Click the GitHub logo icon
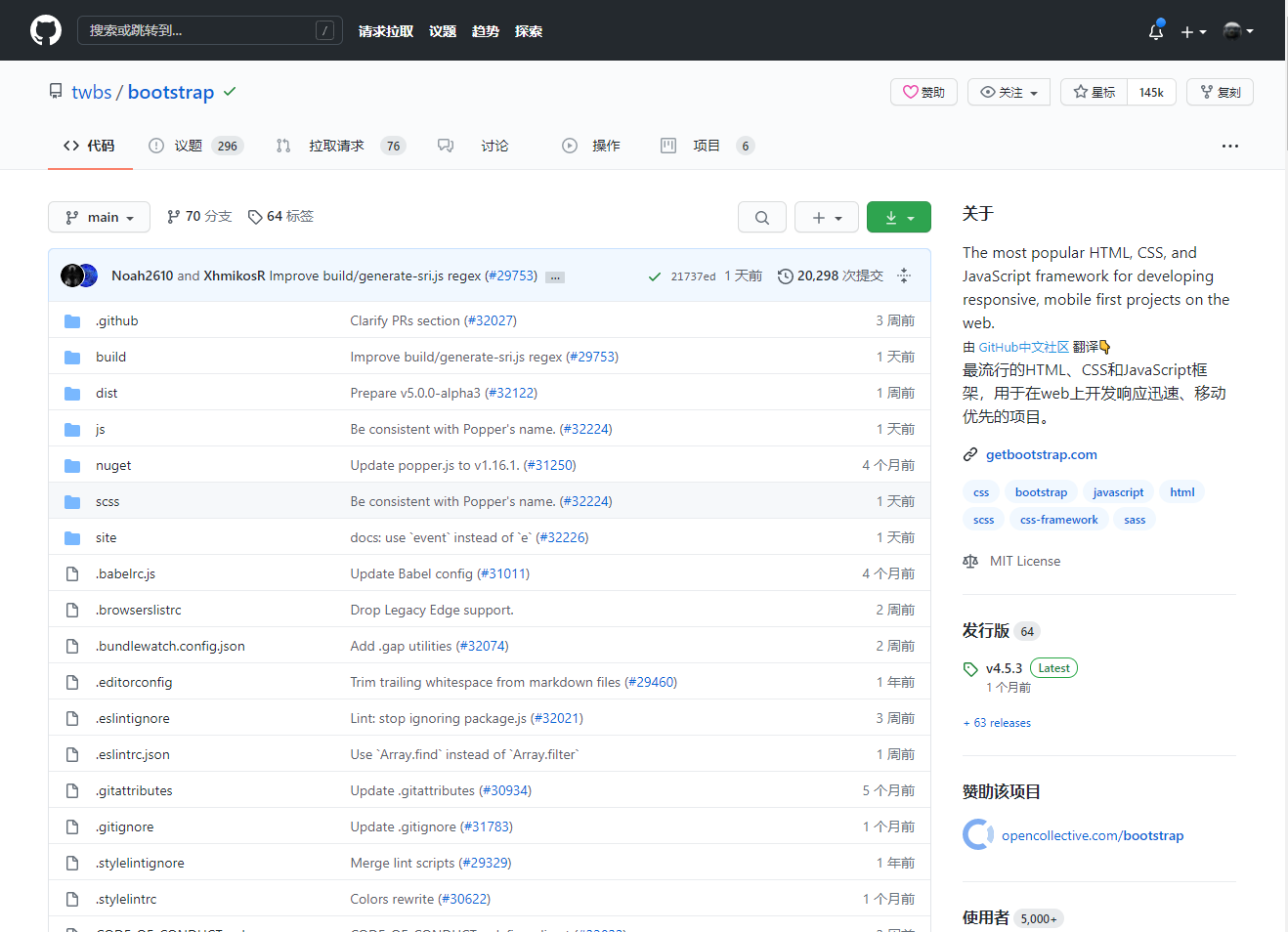The image size is (1288, 932). pyautogui.click(x=46, y=30)
